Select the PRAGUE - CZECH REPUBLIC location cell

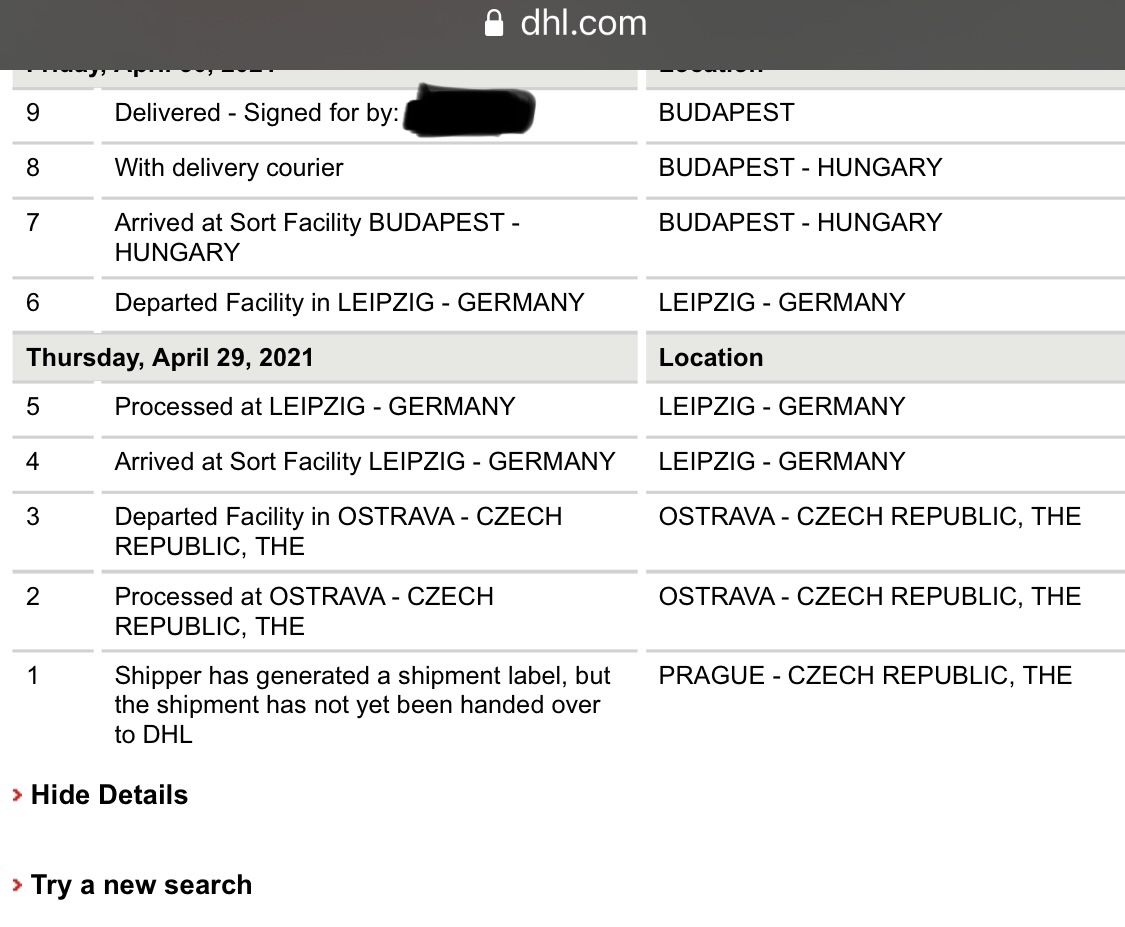point(865,675)
